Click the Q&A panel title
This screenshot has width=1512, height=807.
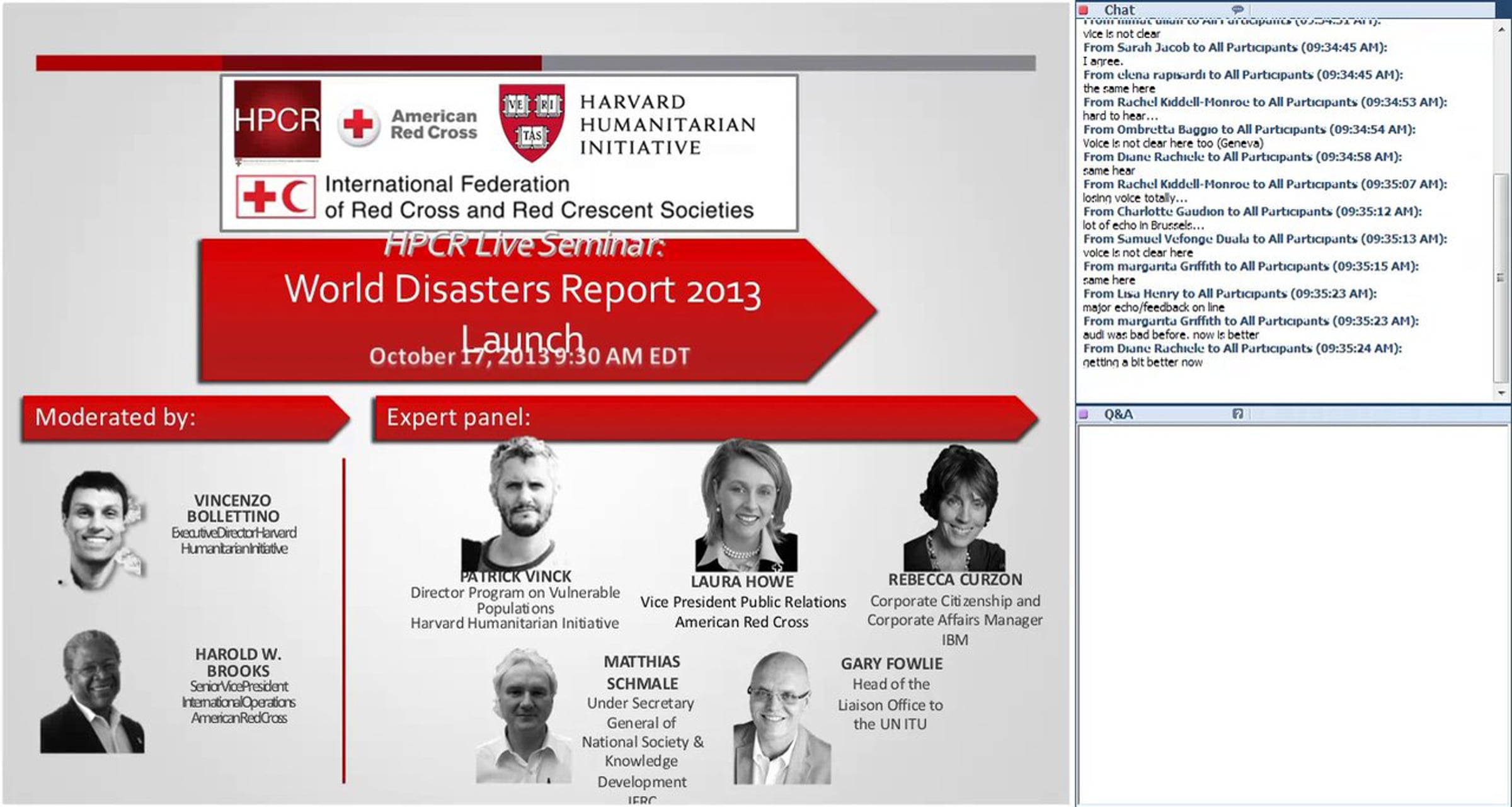1118,414
